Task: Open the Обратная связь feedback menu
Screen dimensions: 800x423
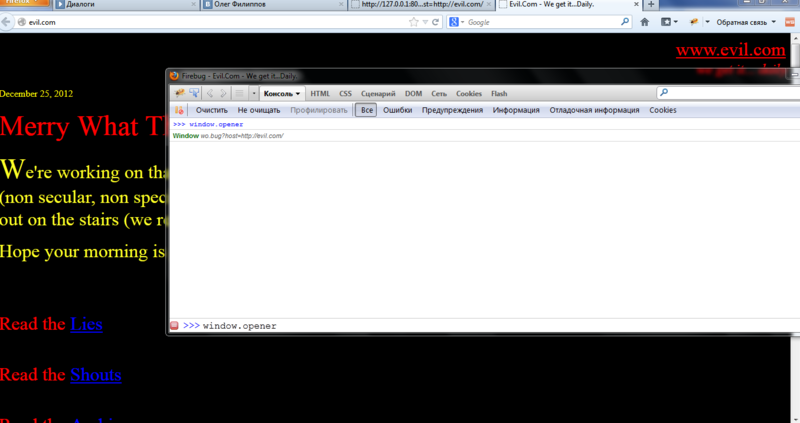Action: [746, 22]
